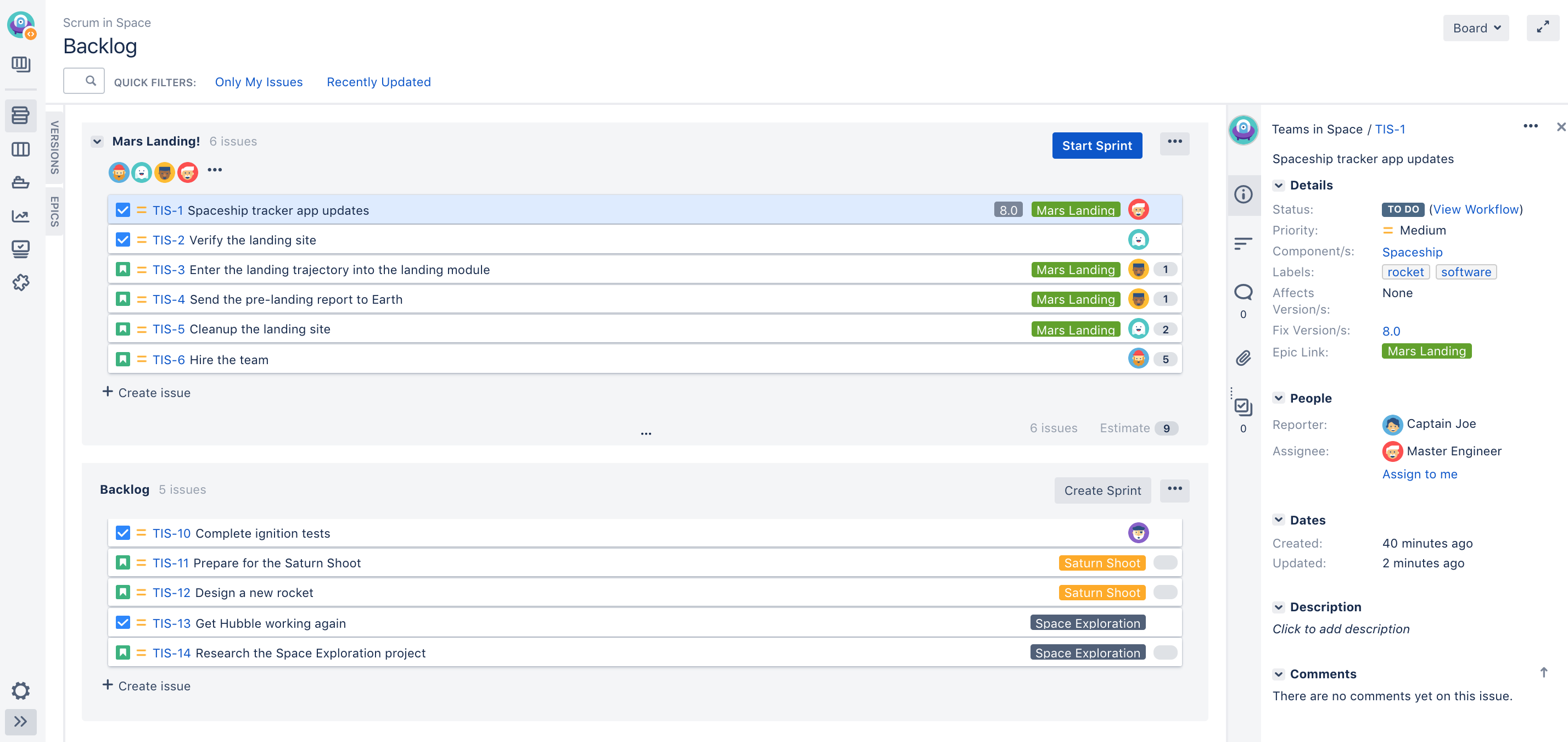Toggle visibility for TIS-12 Design a new rocket
Viewport: 1568px width, 742px height.
click(1165, 593)
